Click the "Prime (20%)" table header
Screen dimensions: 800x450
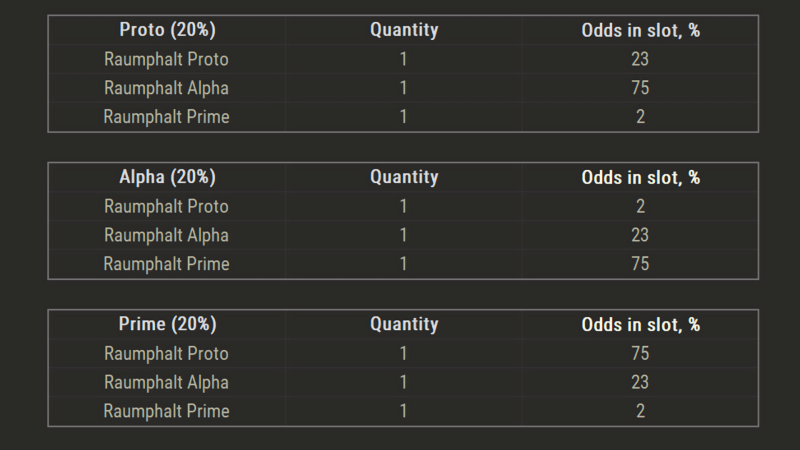pos(166,324)
